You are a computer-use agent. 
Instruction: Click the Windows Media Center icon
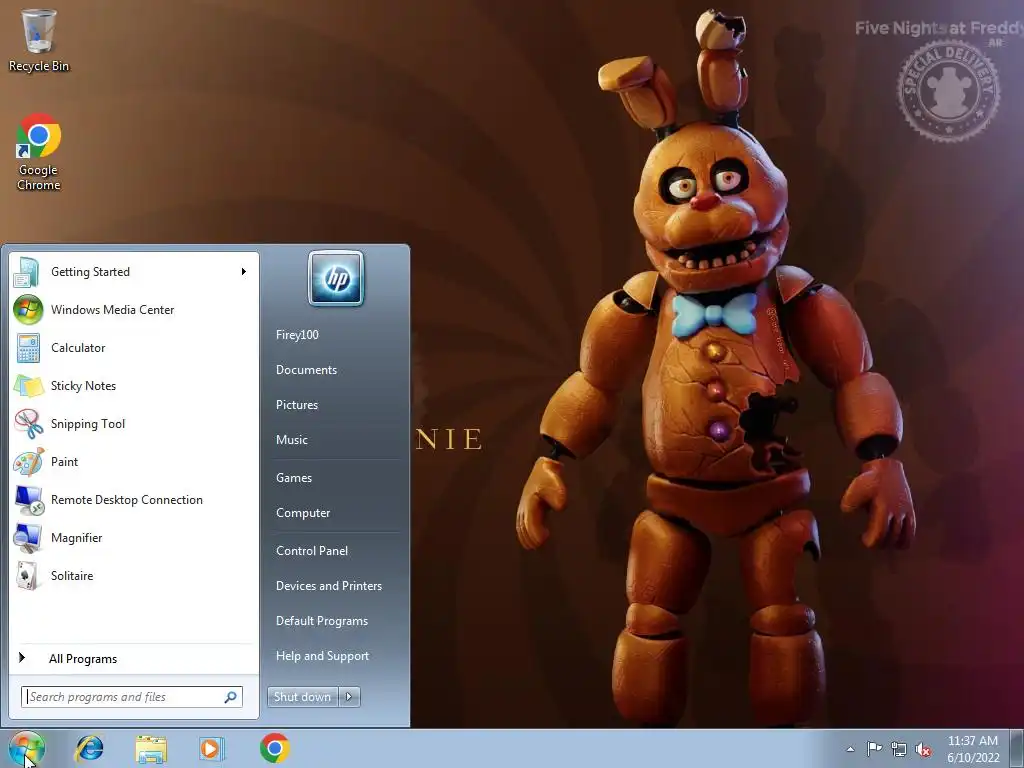tap(28, 310)
